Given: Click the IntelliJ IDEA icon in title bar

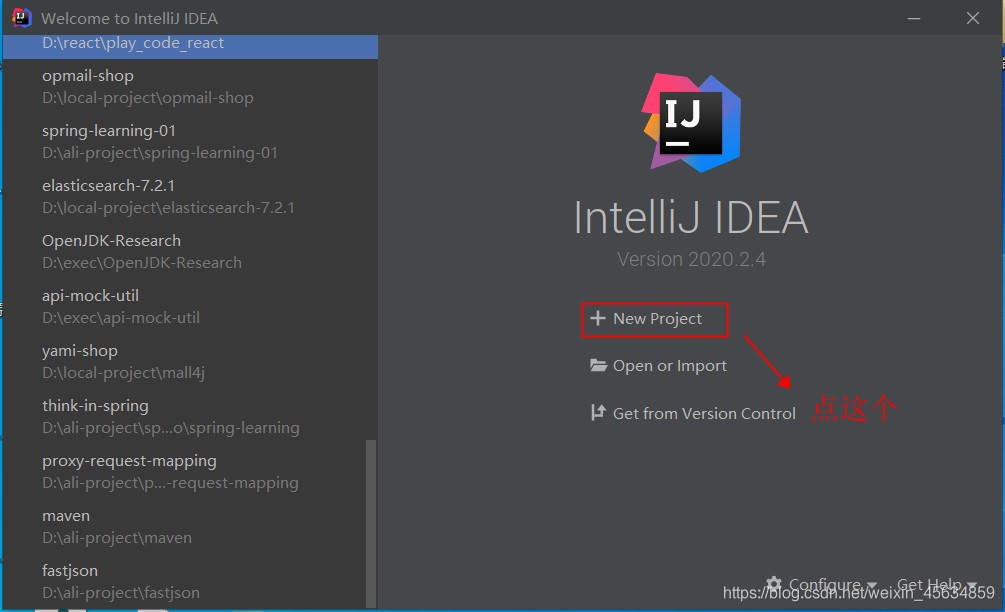Looking at the screenshot, I should tap(22, 17).
